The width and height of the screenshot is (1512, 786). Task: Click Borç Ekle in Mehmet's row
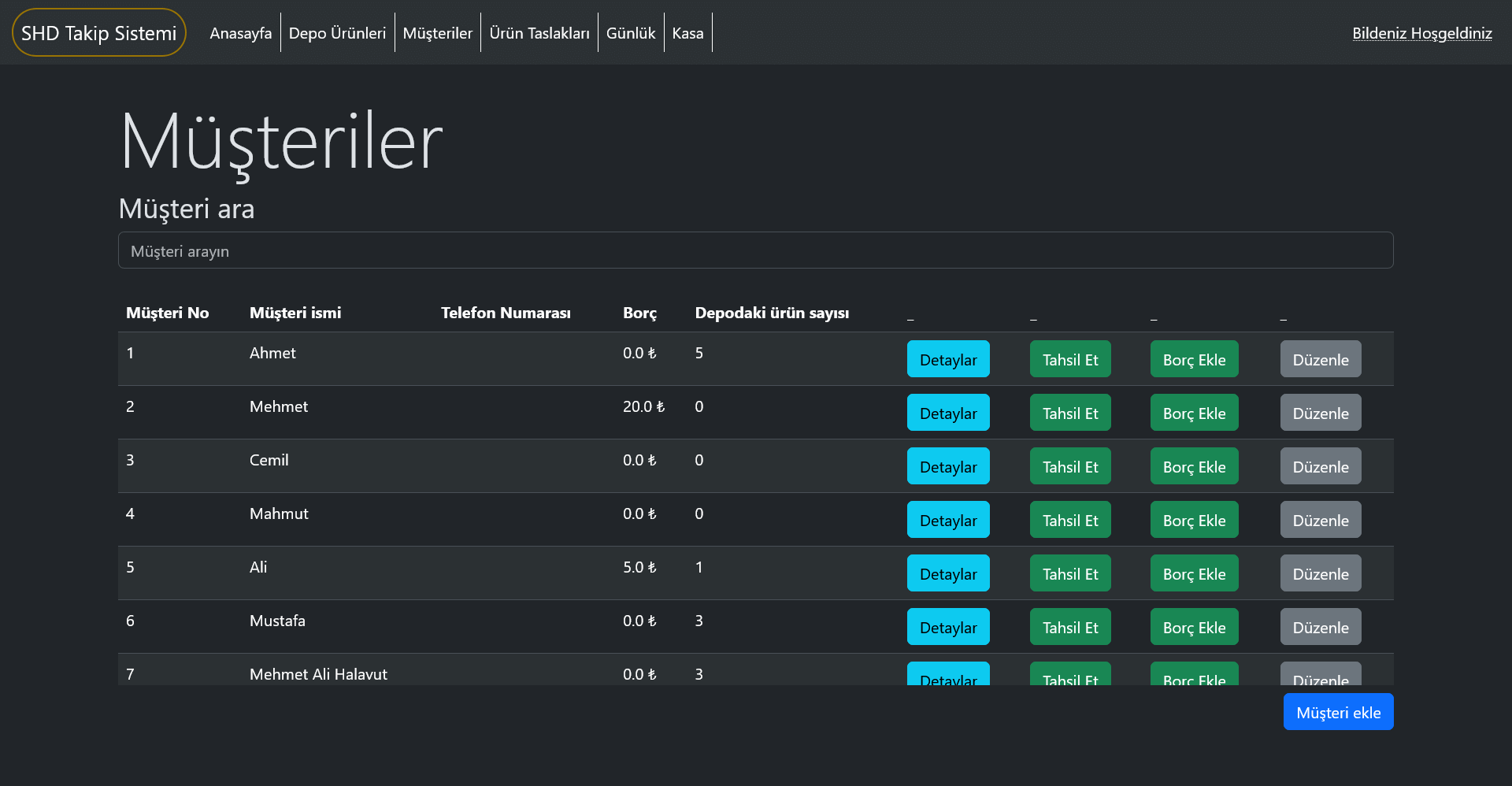point(1193,413)
